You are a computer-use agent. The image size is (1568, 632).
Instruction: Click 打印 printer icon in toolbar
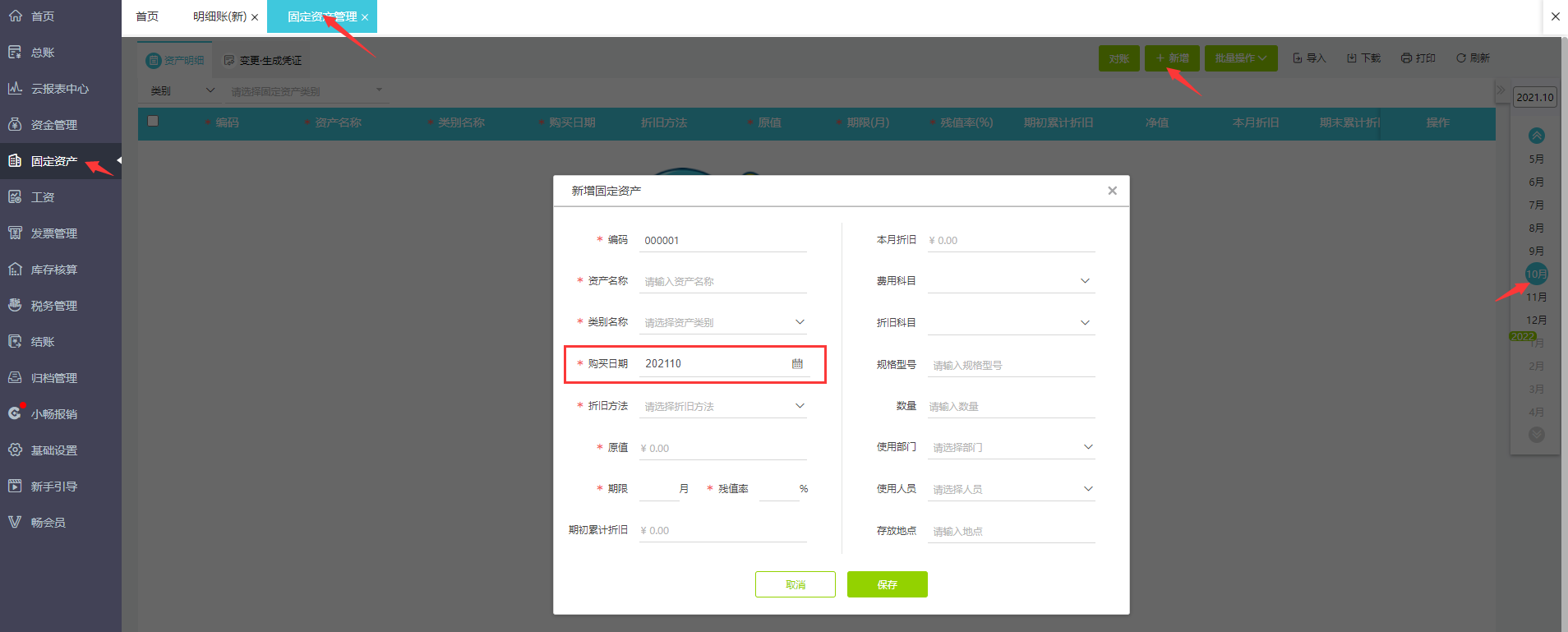[x=1407, y=58]
